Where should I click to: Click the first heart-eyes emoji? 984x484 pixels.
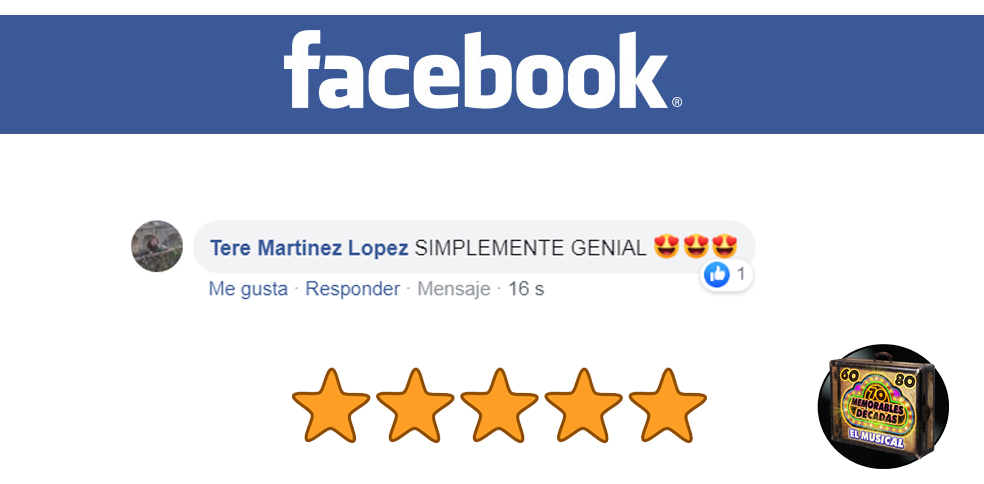point(666,246)
